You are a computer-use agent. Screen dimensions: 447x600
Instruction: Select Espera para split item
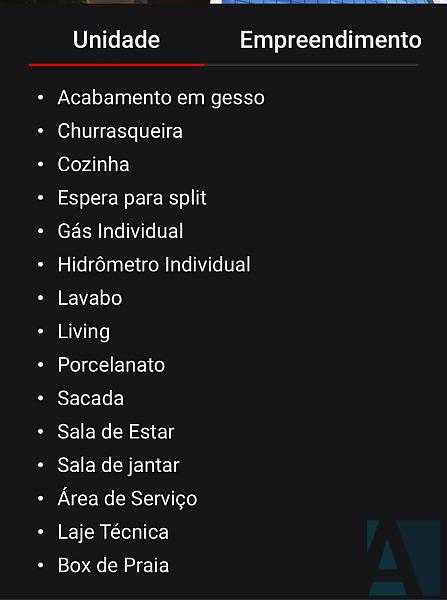click(132, 198)
